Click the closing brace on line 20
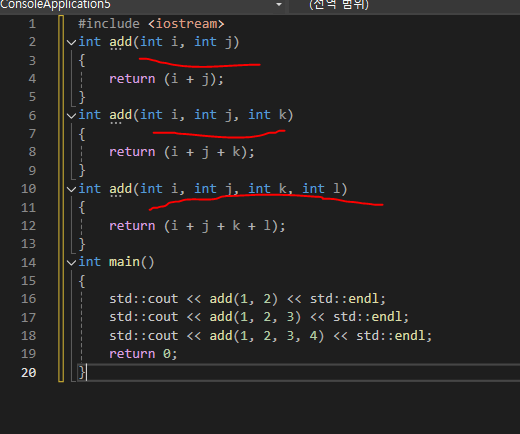Image resolution: width=520 pixels, height=434 pixels. 82,372
